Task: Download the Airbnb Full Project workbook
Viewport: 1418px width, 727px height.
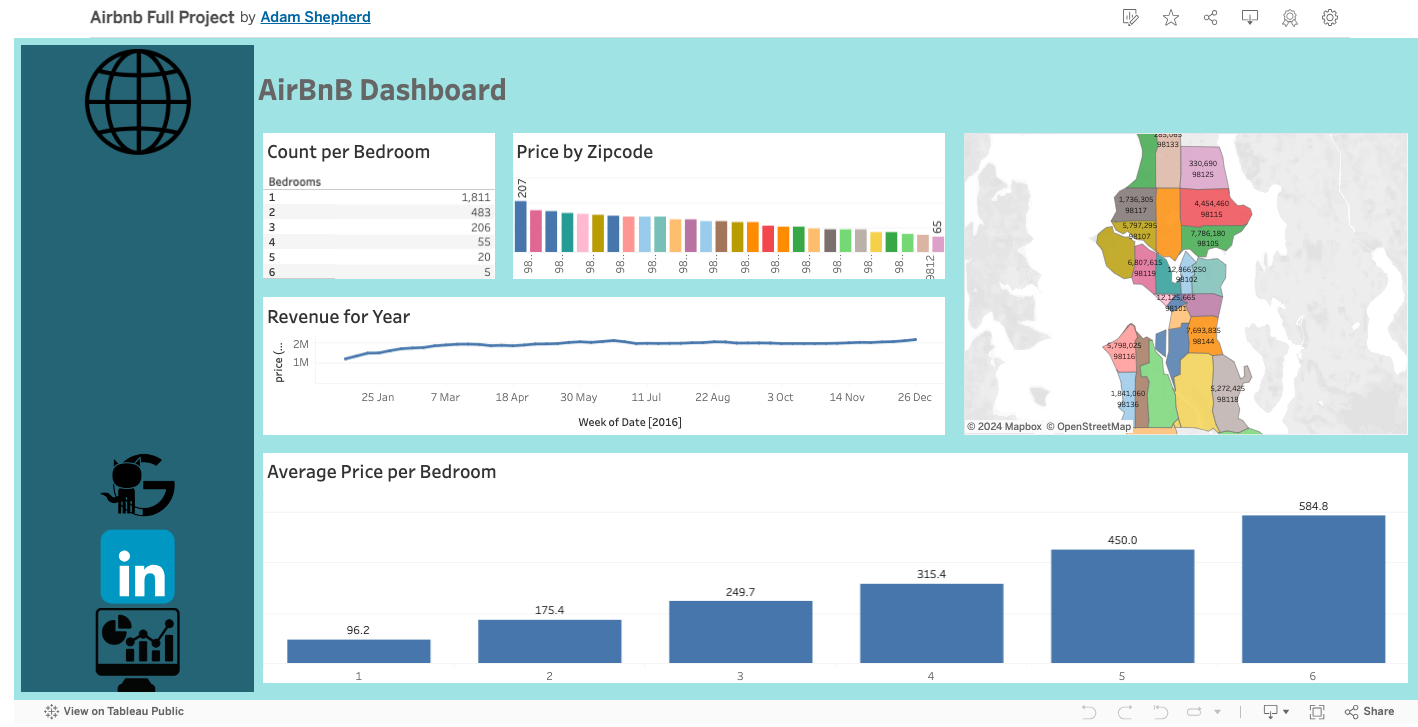Action: pyautogui.click(x=1250, y=17)
